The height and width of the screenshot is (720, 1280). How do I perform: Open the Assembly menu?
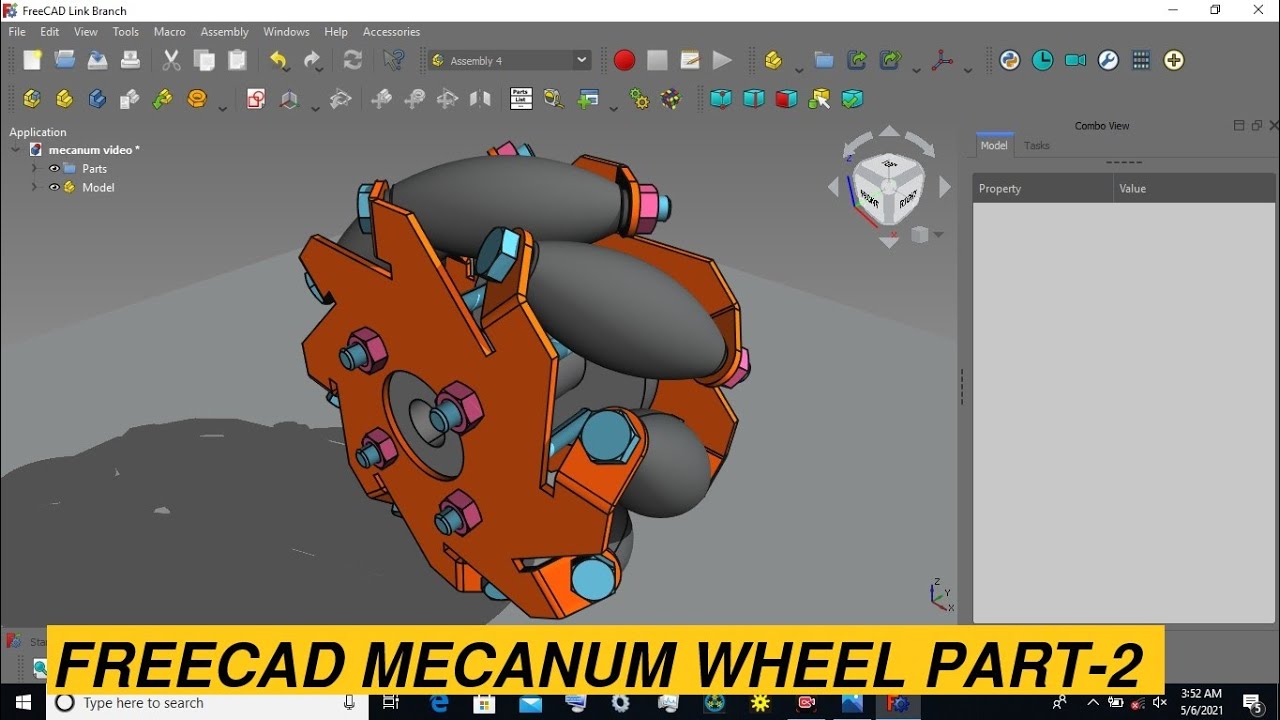point(224,32)
